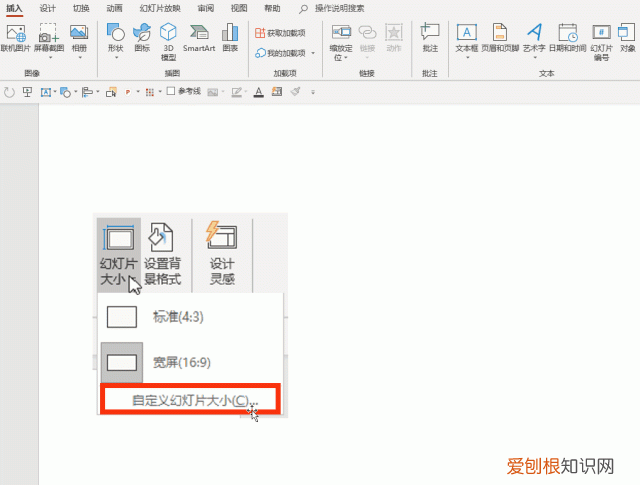The height and width of the screenshot is (485, 640).
Task: Open the 视图 View tab
Action: (239, 8)
